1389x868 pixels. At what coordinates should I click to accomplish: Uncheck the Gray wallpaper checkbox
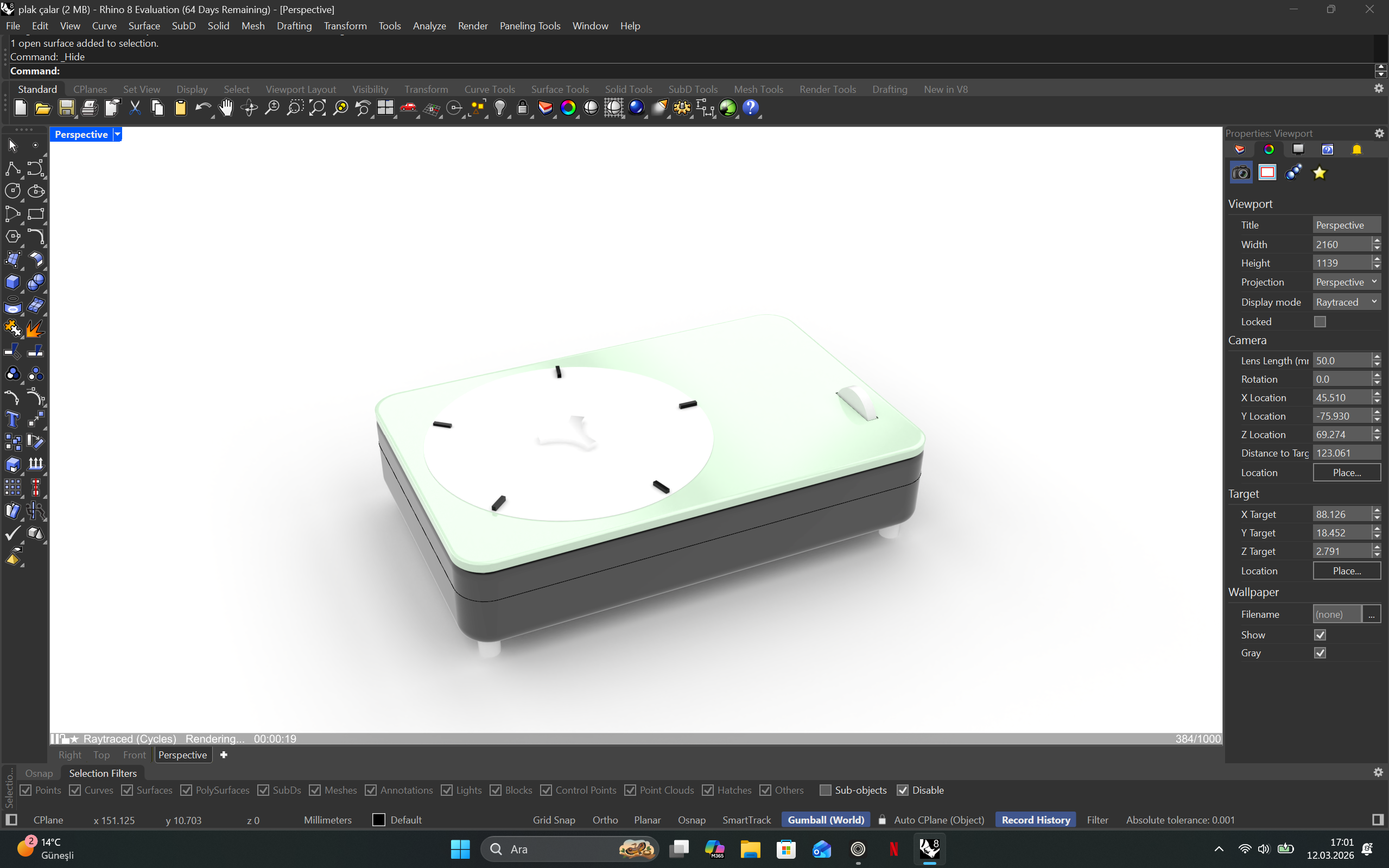[1320, 652]
